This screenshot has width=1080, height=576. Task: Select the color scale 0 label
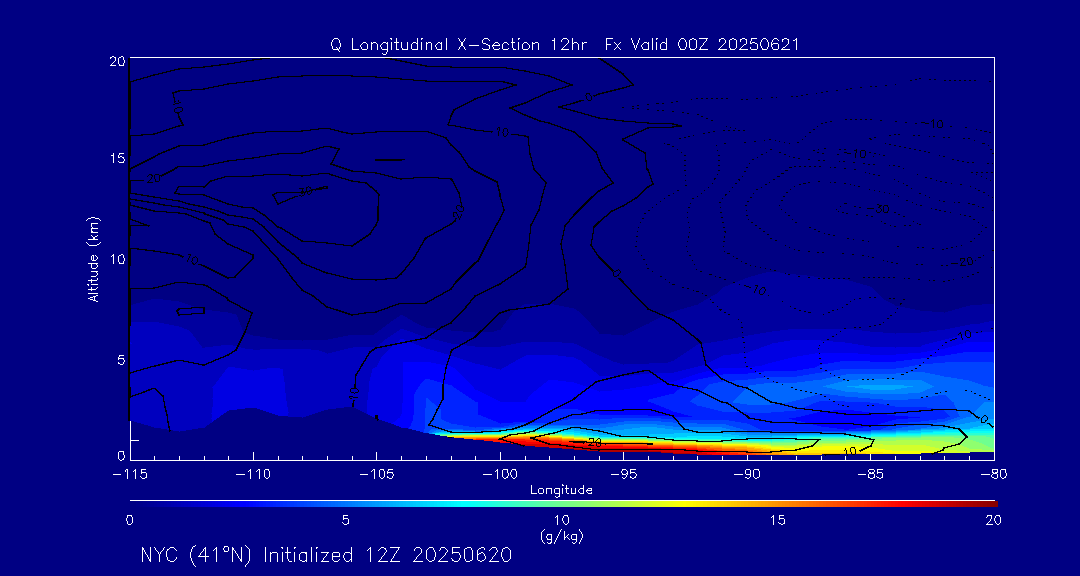[130, 520]
